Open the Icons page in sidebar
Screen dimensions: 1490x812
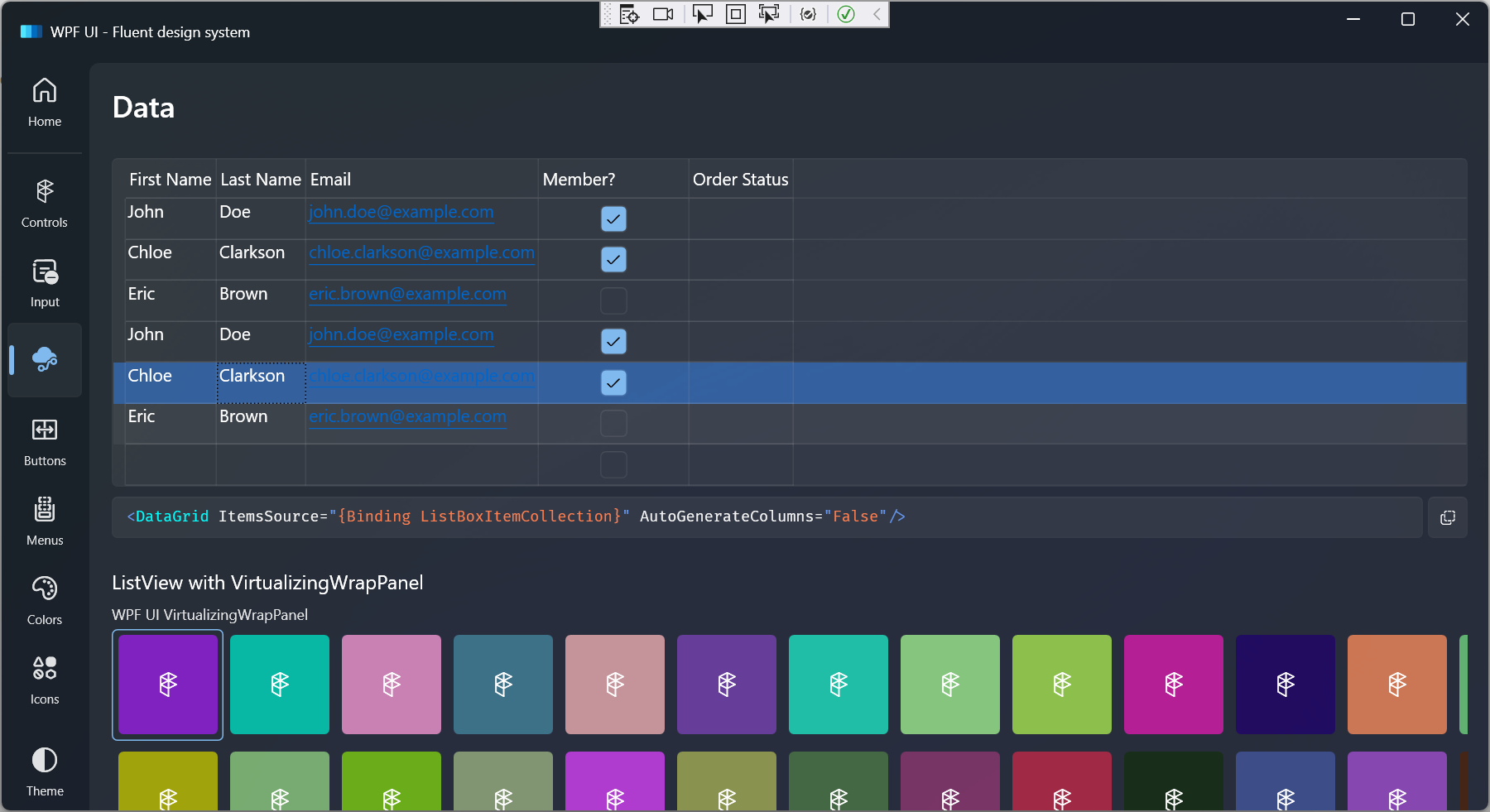click(45, 680)
